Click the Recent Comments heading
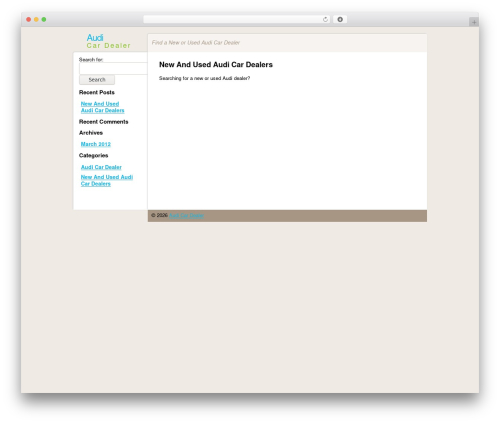This screenshot has width=500, height=423. 103,122
